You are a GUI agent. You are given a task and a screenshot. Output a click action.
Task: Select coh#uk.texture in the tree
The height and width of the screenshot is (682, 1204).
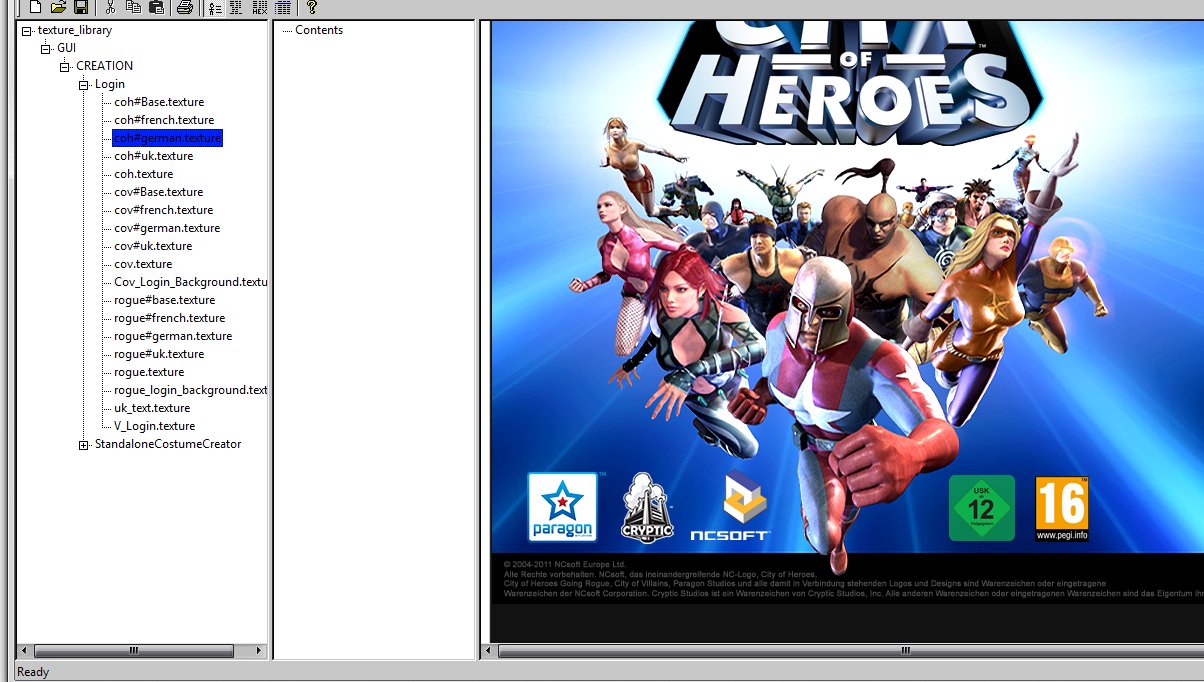(x=153, y=156)
